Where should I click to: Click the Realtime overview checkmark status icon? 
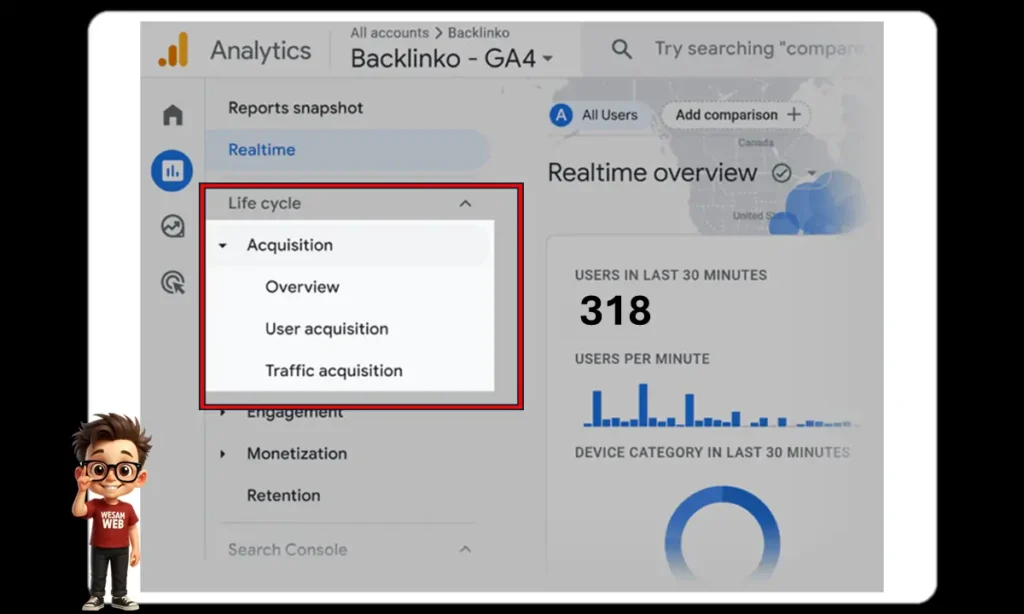782,173
